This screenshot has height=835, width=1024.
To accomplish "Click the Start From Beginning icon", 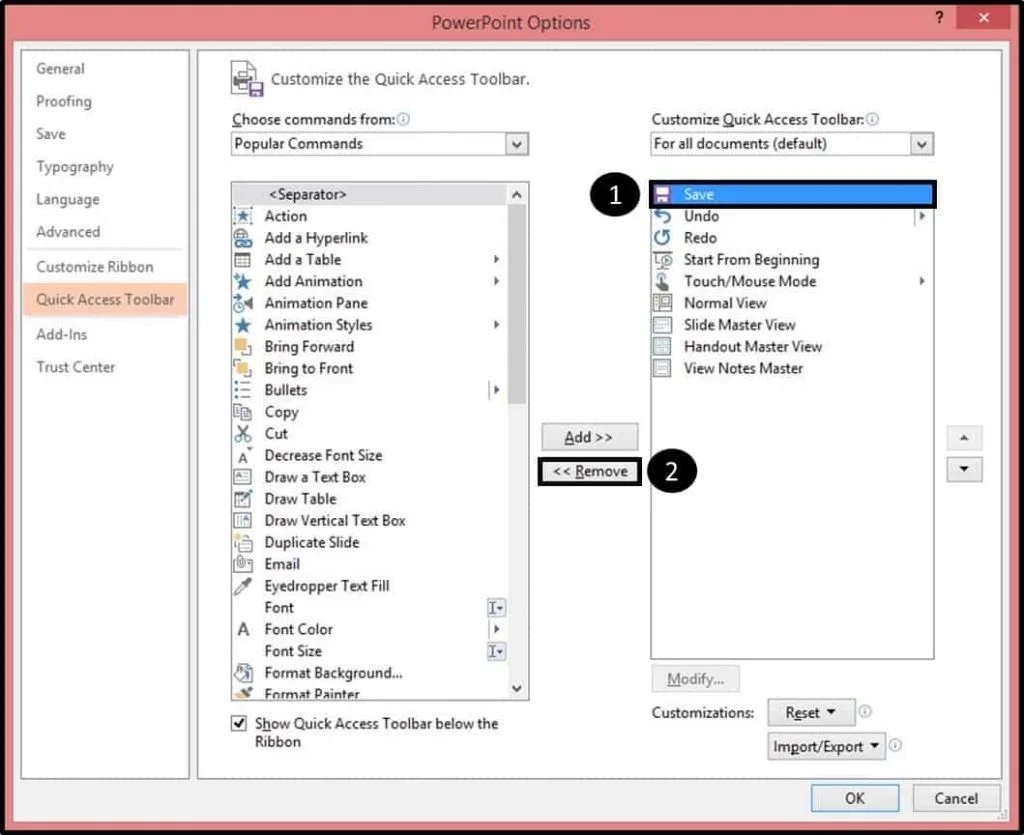I will (662, 260).
